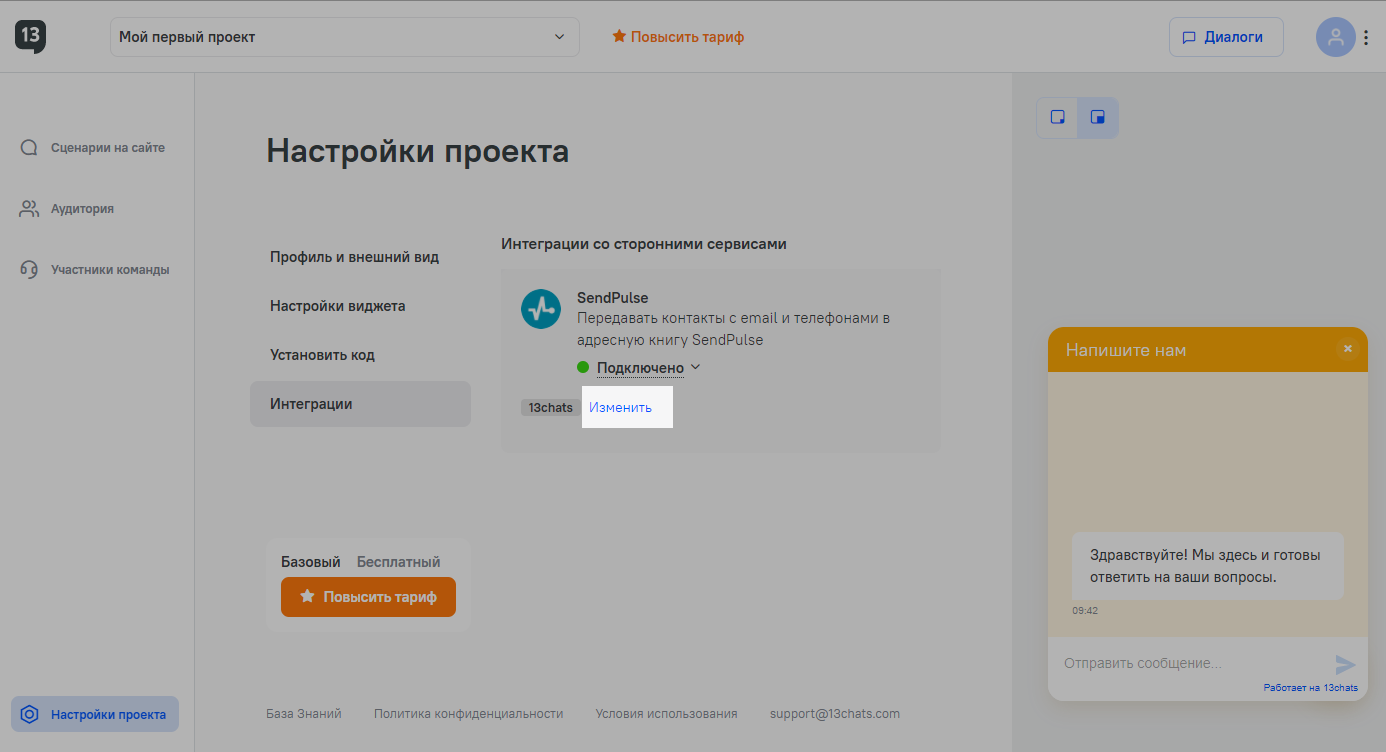Screen dimensions: 1386x752
Task: Switch to Профиль и внешний вид tab
Action: [x=354, y=257]
